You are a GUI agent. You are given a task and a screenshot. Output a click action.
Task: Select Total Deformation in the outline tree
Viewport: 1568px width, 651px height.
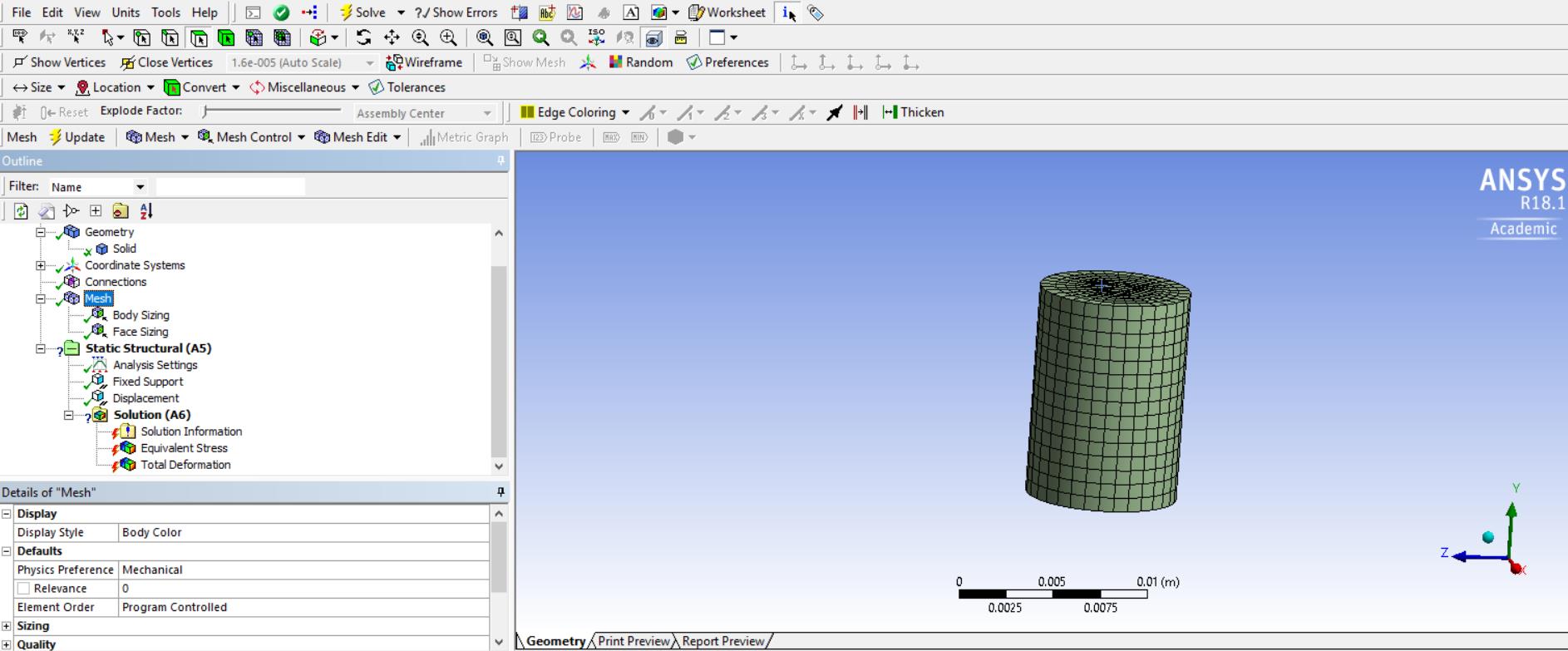[185, 465]
